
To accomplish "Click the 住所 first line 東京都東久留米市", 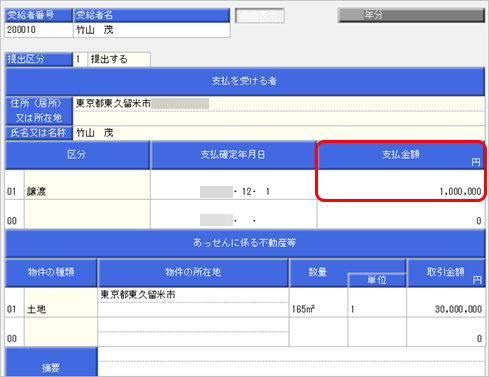I will [x=279, y=103].
